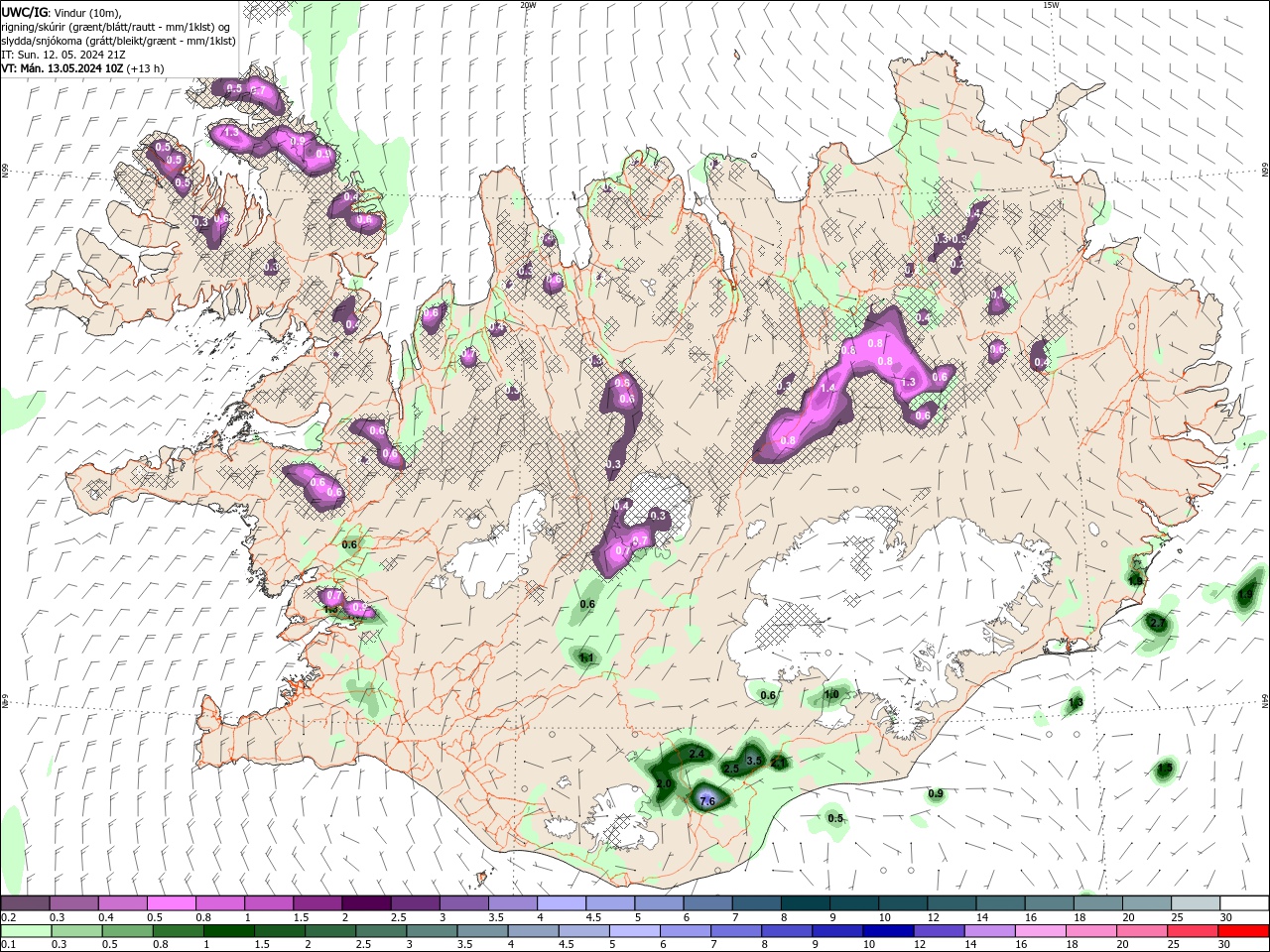Image resolution: width=1270 pixels, height=952 pixels.
Task: Click the "25" label in the upper snow scale
Action: pos(1178,917)
